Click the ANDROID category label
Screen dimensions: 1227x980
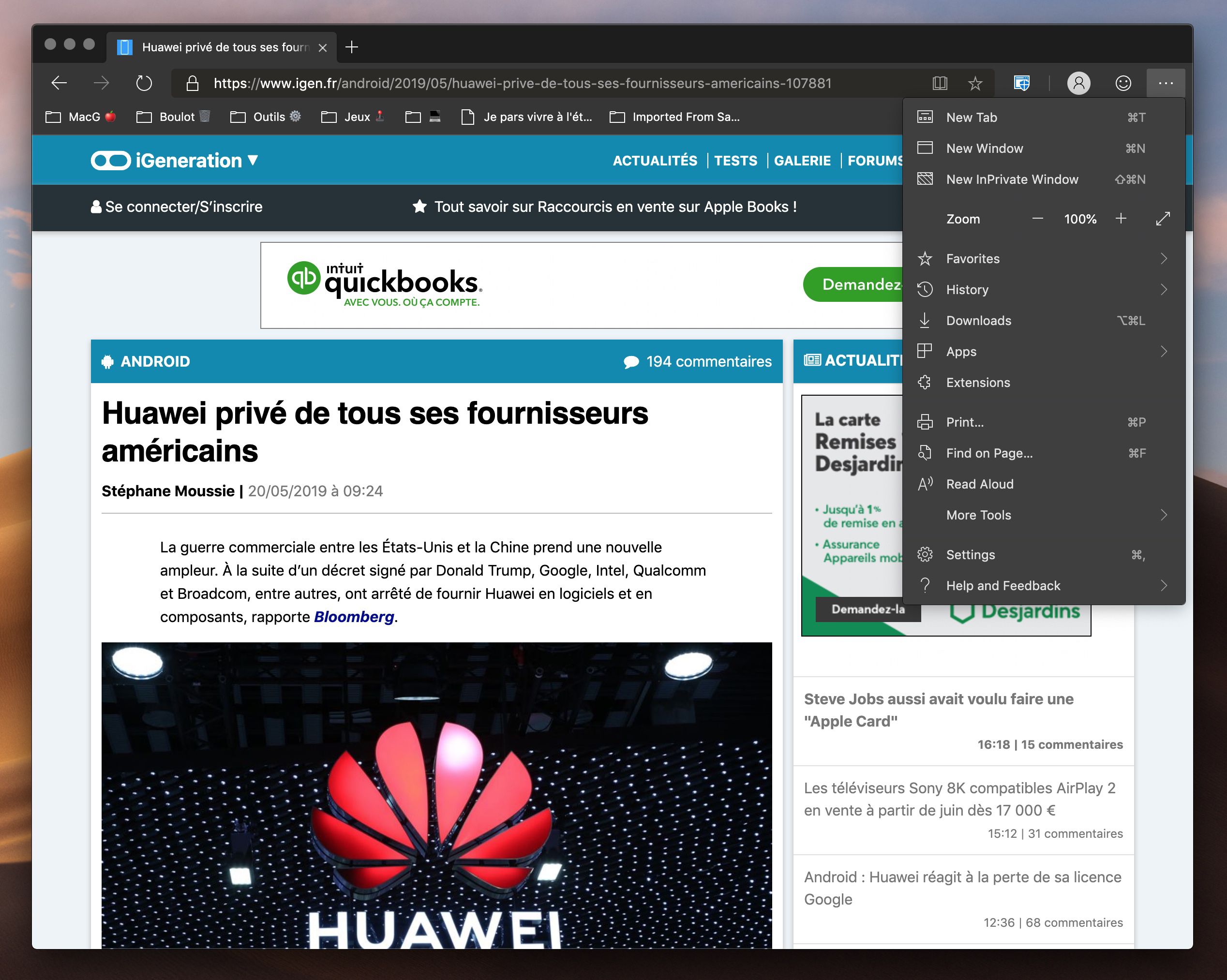146,361
